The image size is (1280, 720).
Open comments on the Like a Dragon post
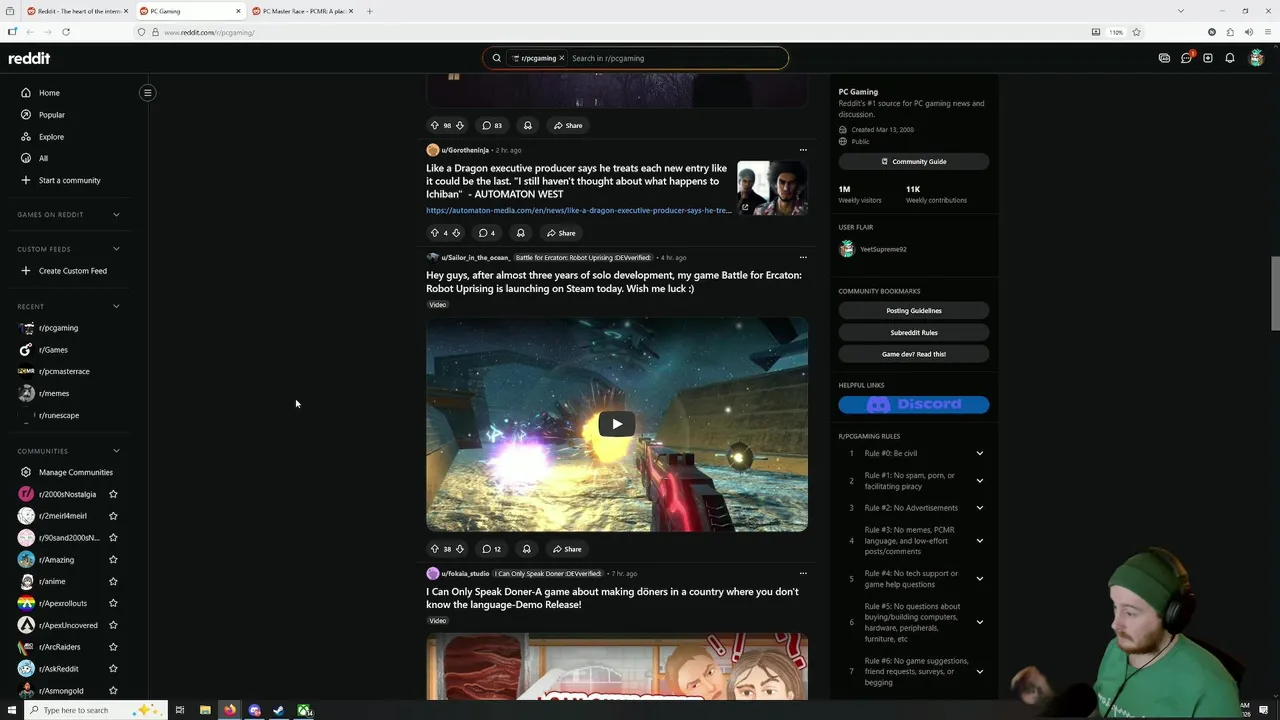coord(487,233)
